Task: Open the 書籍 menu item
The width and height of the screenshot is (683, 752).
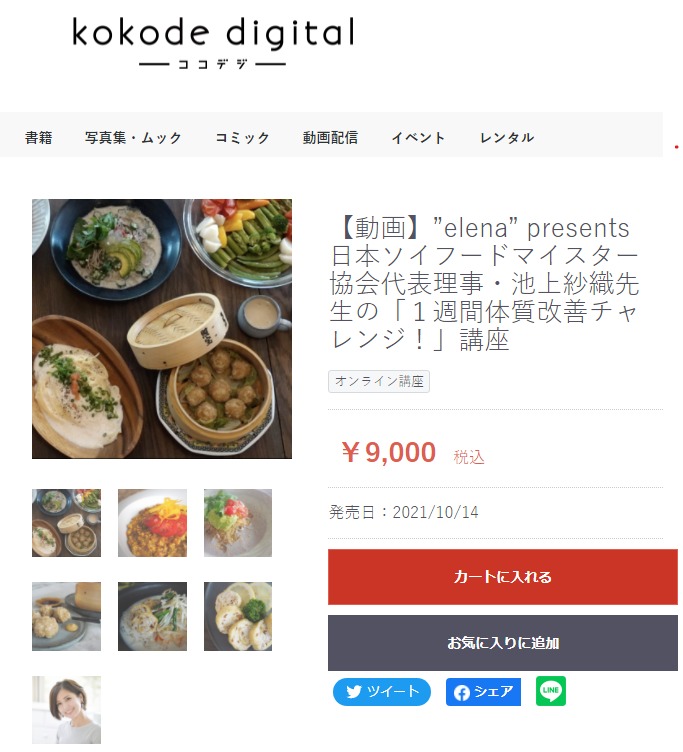Action: tap(38, 138)
